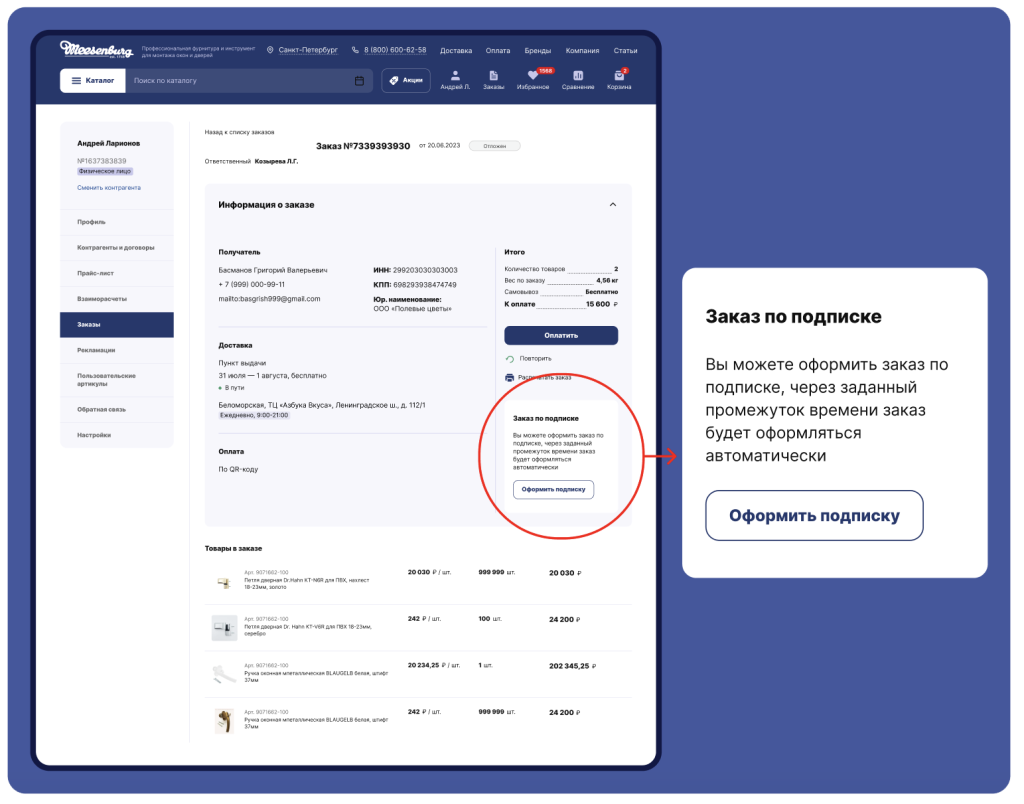Open Избранное favorites heart icon
This screenshot has height=804, width=1024.
[x=533, y=76]
